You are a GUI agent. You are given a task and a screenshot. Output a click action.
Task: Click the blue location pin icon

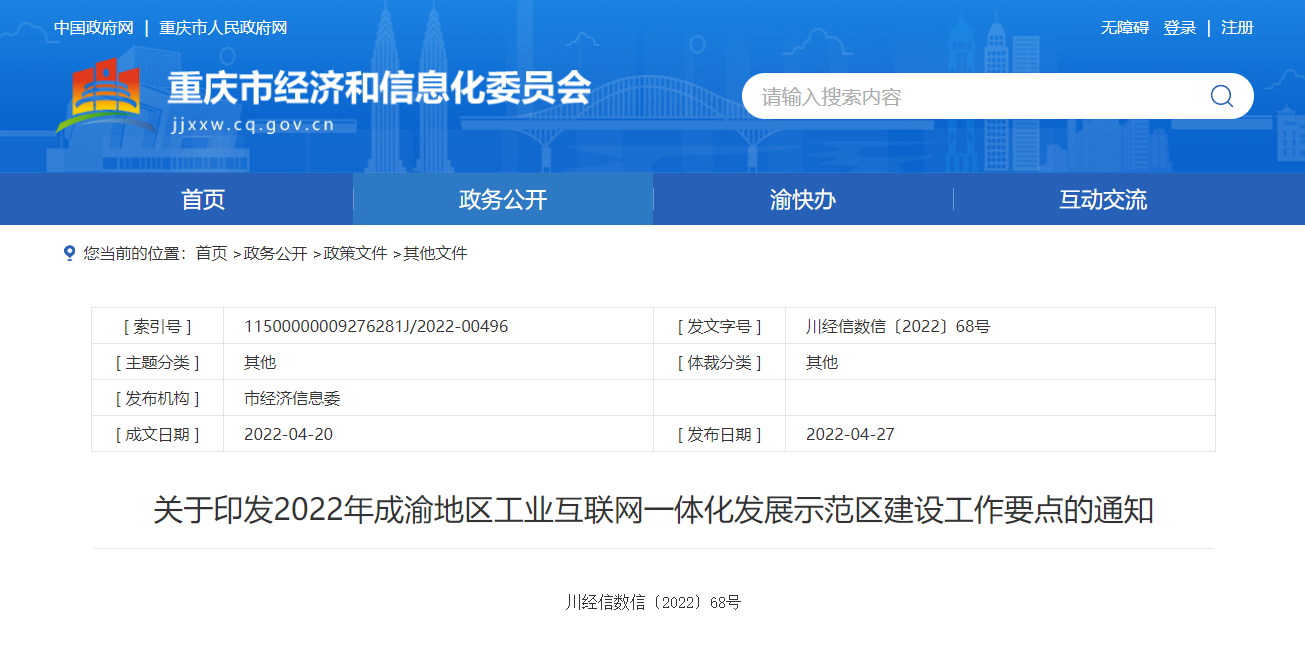(69, 254)
